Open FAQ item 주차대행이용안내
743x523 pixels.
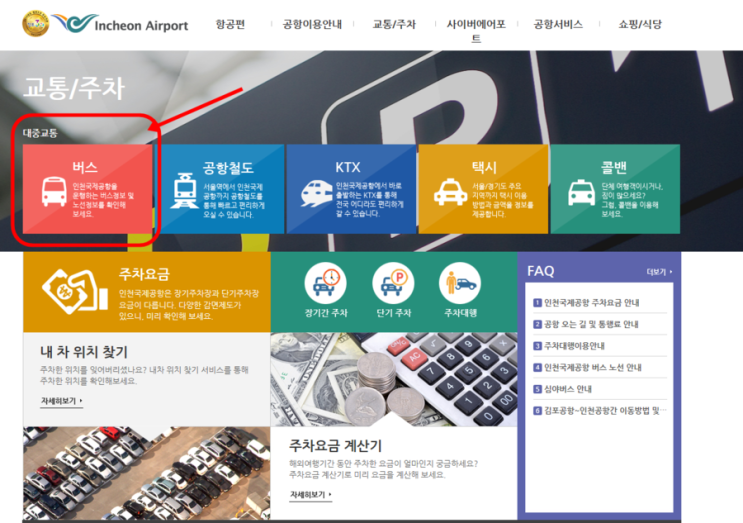point(569,346)
